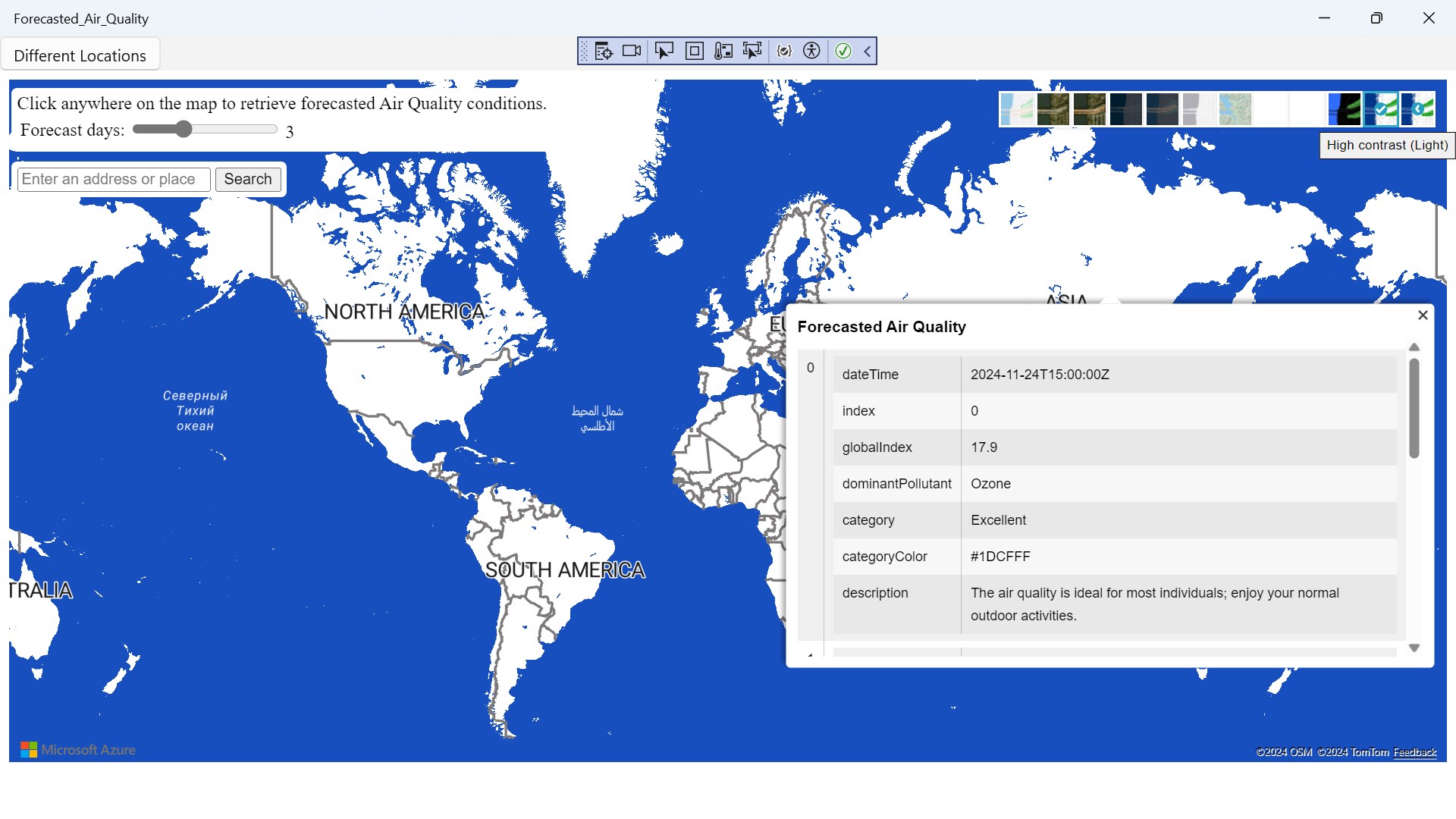This screenshot has width=1456, height=819.
Task: Enable the select element pointer tool
Action: pyautogui.click(x=664, y=51)
